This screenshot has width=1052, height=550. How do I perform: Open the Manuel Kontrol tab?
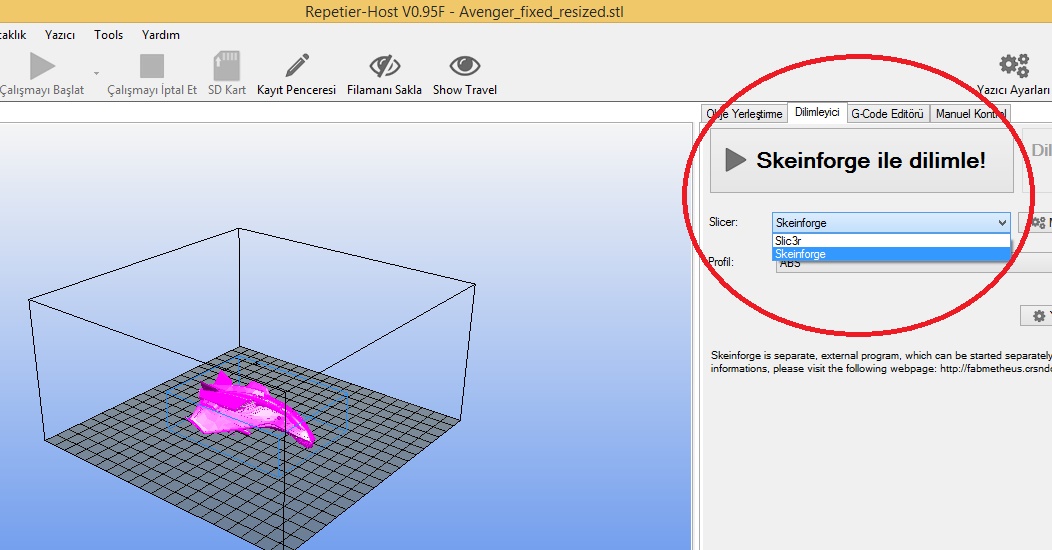click(x=970, y=114)
